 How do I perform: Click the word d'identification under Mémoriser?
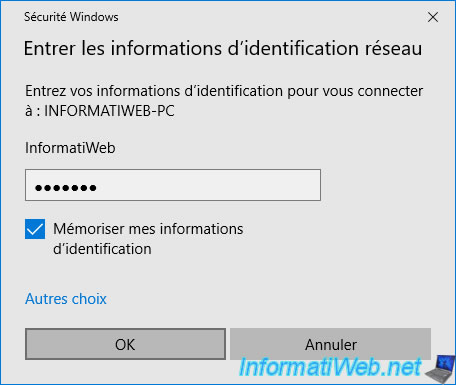click(102, 249)
